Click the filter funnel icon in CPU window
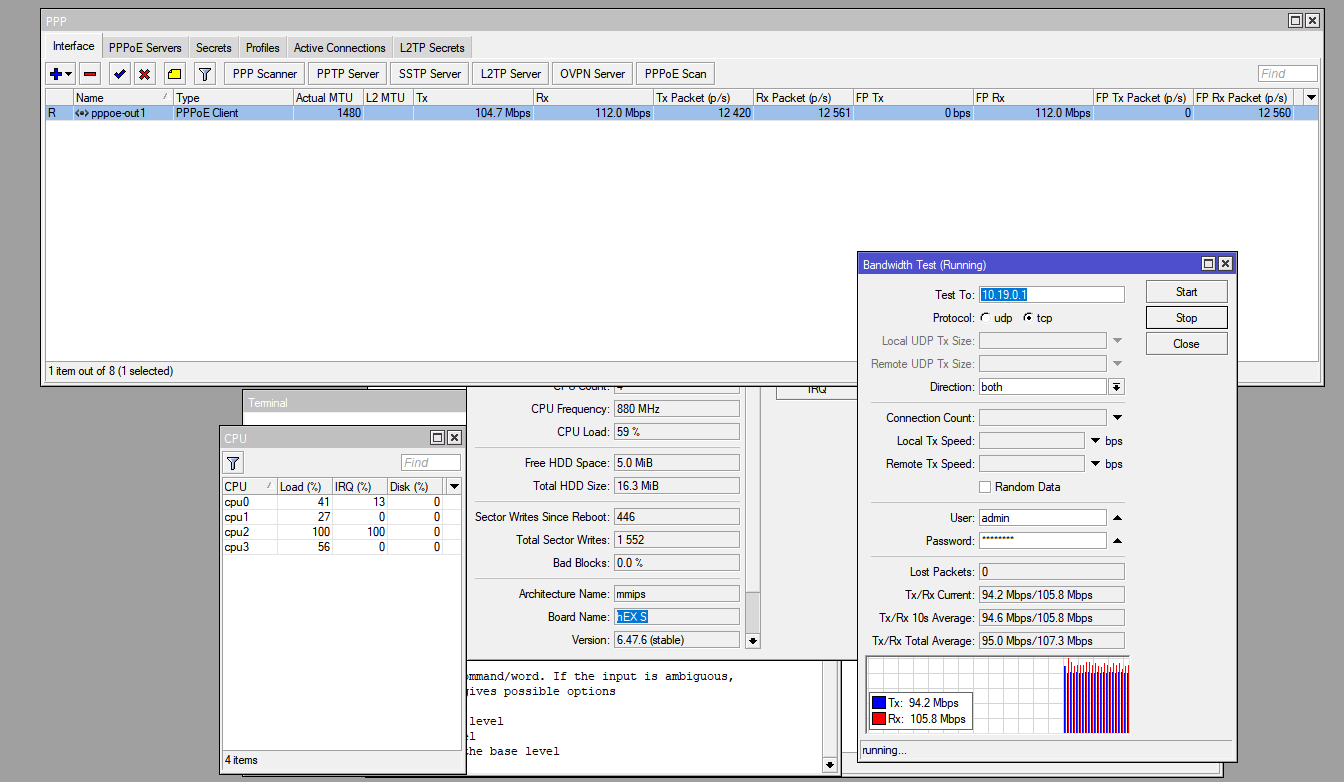The image size is (1344, 782). (233, 463)
